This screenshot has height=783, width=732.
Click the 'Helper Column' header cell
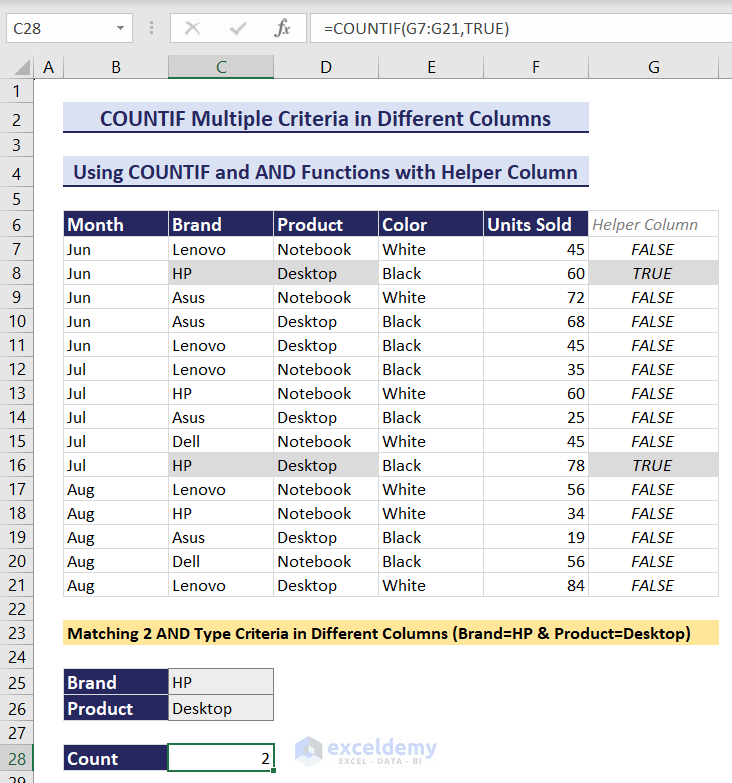(x=653, y=224)
